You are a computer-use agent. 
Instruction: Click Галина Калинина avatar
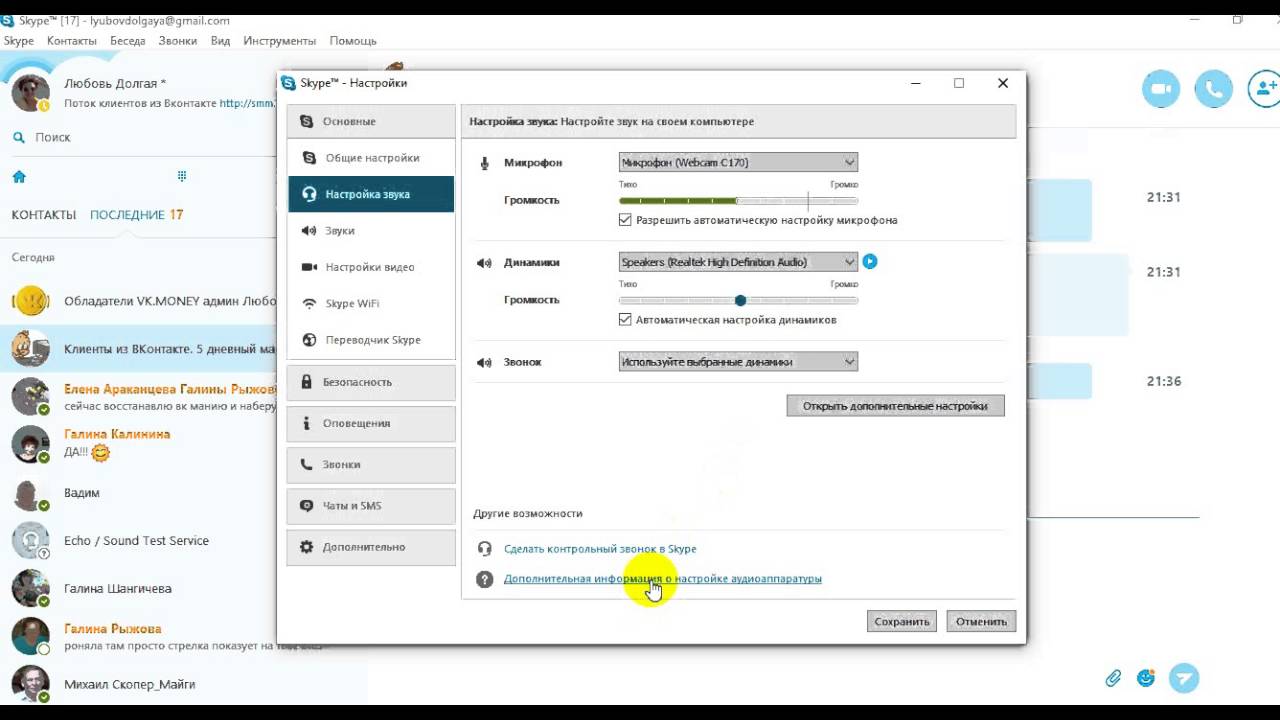coord(30,444)
